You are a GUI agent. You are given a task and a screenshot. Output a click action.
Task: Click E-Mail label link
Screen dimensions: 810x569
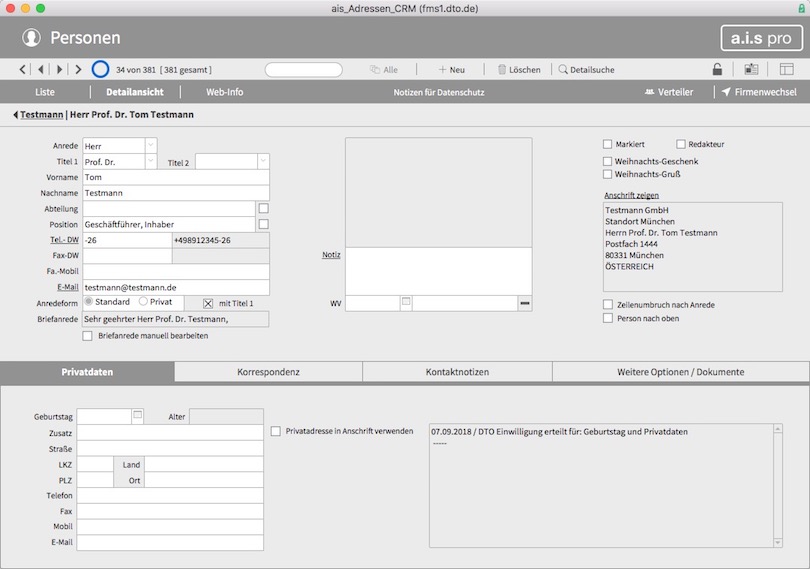pyautogui.click(x=68, y=287)
